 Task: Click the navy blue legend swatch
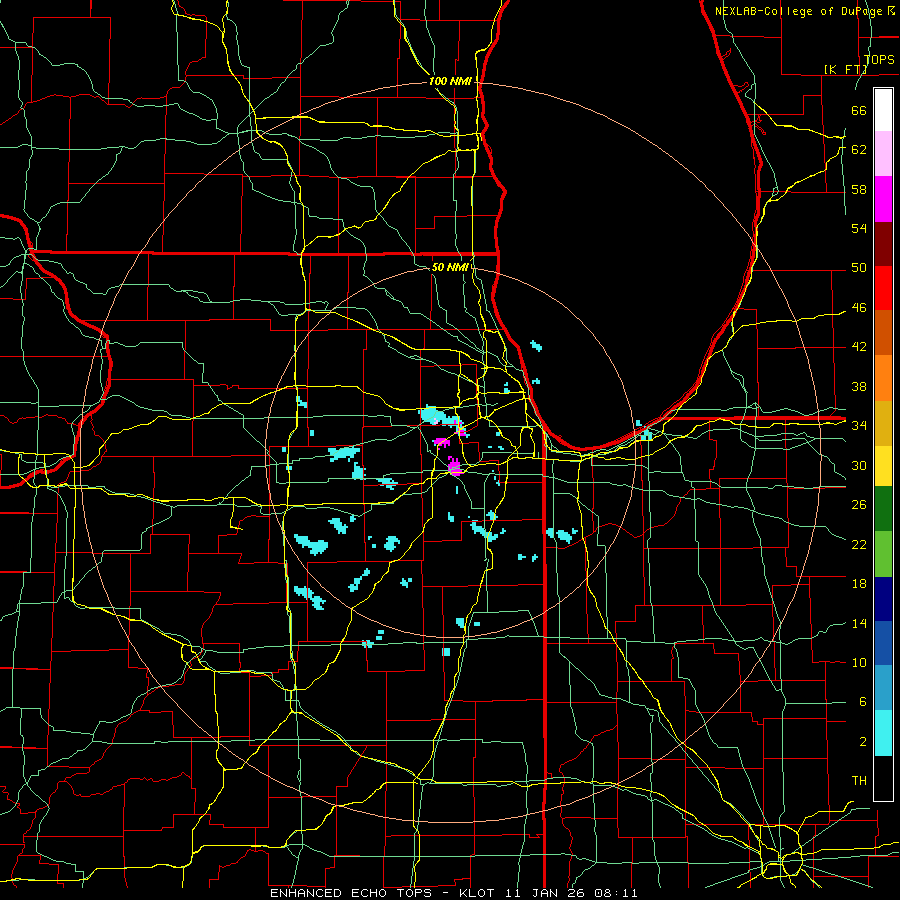point(883,599)
